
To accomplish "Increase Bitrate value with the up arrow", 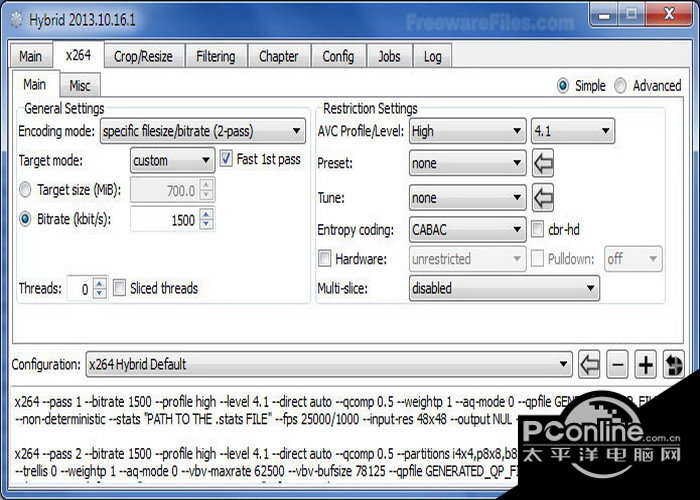I will 206,214.
